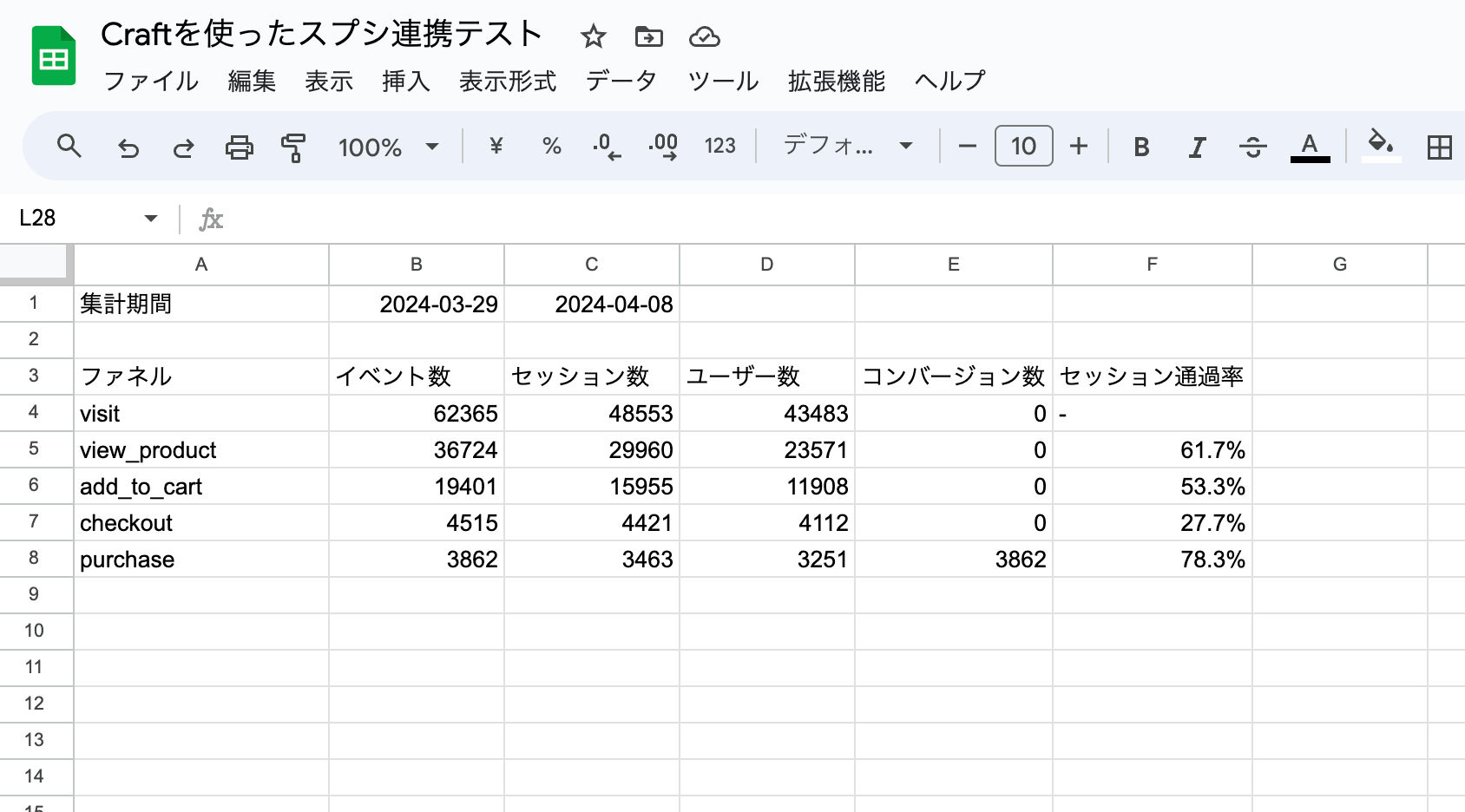Check the cloud save status icon
Screen dimensions: 1465x812
pos(704,36)
